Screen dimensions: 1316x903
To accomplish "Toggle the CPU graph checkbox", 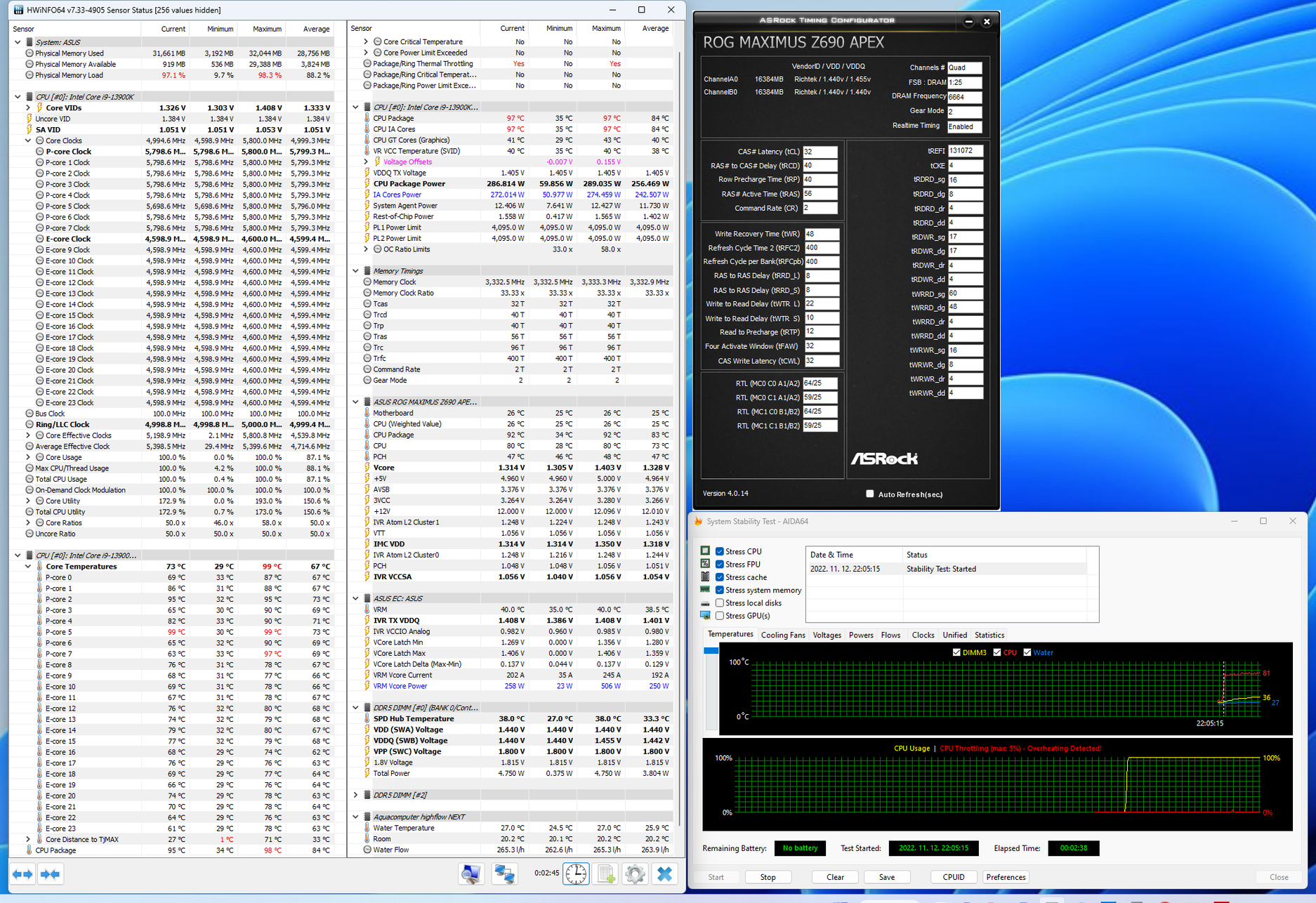I will (x=996, y=652).
